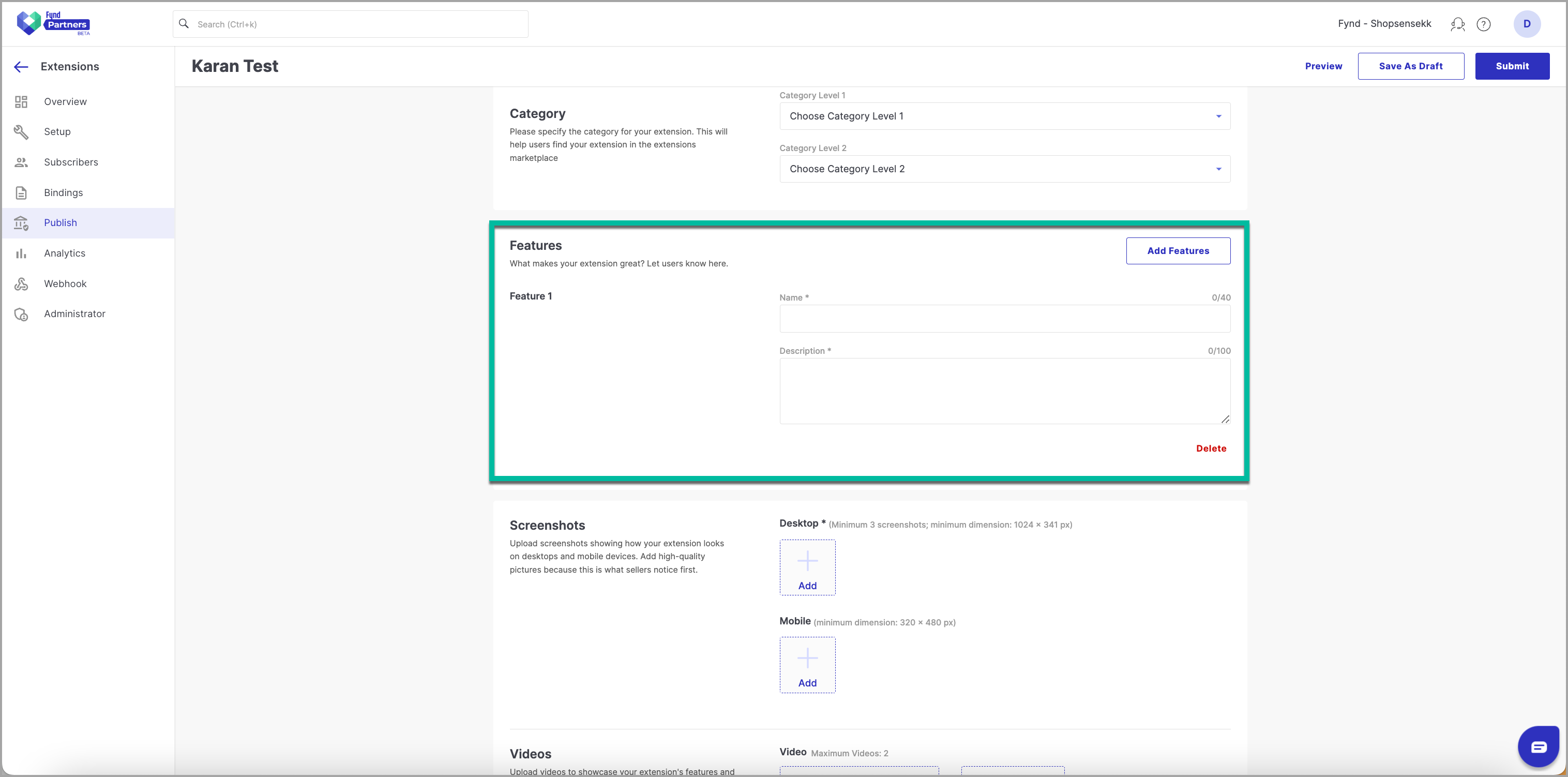Screen dimensions: 1568x777
Task: Open the user avatar D
Action: click(1527, 24)
